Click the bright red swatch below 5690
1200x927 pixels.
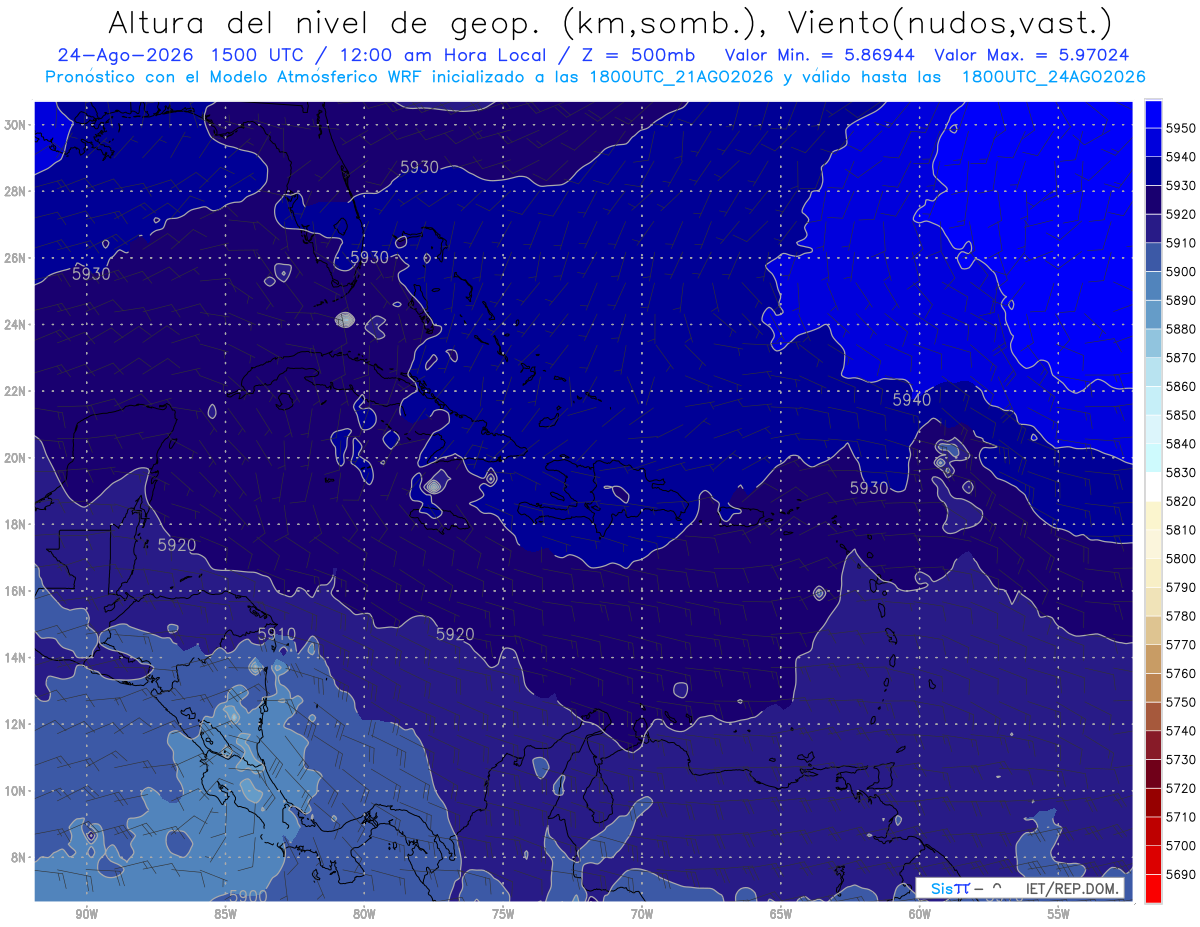point(1152,888)
